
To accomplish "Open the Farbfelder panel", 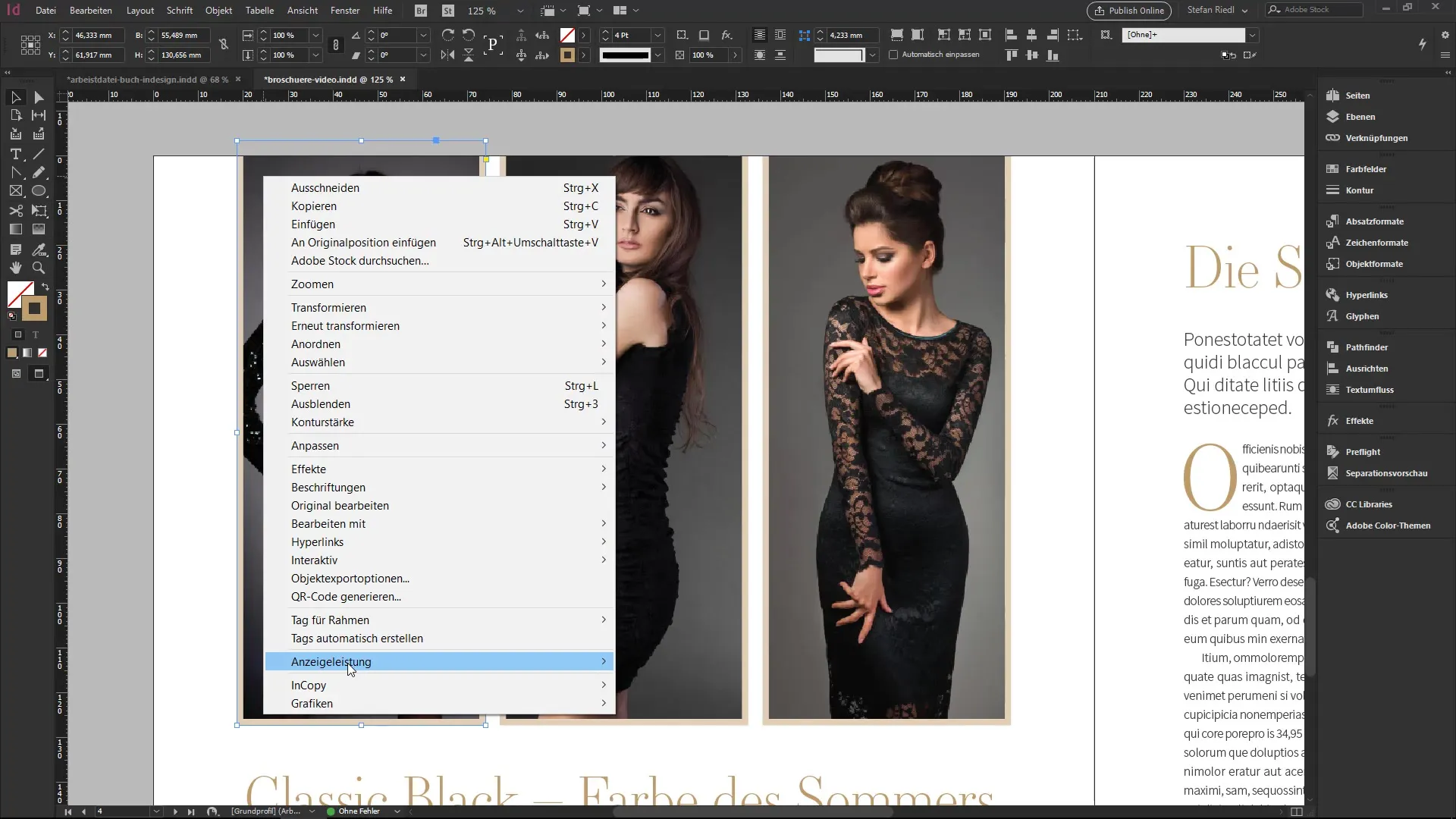I will point(1366,169).
